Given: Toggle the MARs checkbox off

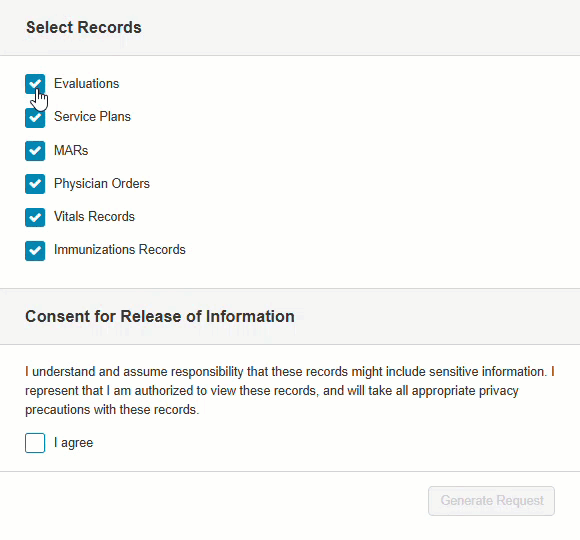Looking at the screenshot, I should 35,151.
